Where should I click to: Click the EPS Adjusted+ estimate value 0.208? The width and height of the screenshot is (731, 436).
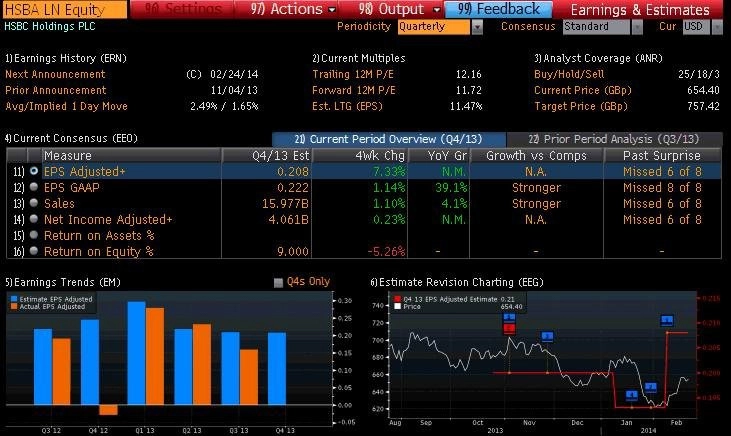coord(293,172)
